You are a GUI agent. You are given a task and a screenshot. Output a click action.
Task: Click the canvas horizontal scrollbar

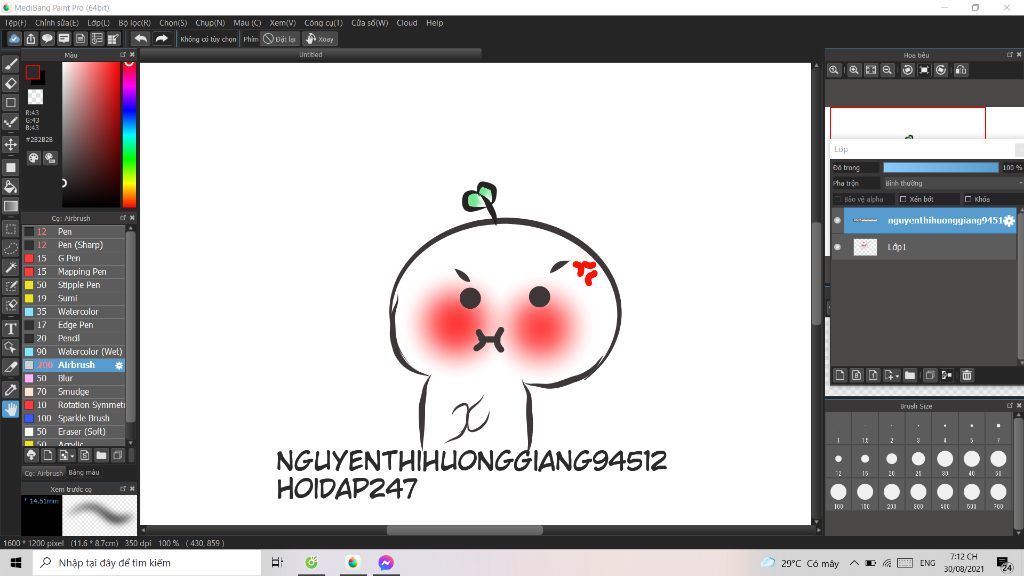tap(464, 530)
